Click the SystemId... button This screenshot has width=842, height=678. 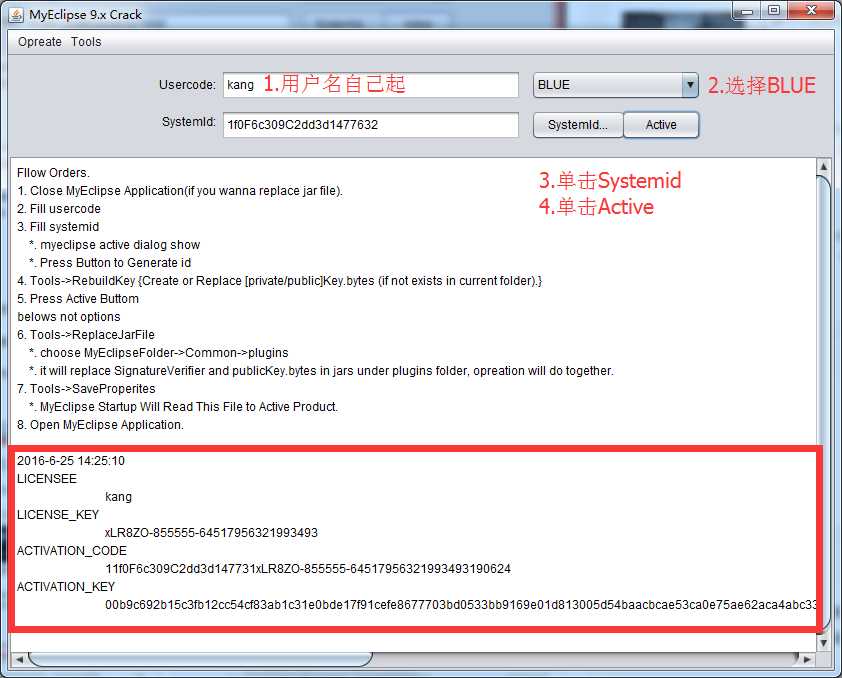pos(578,125)
